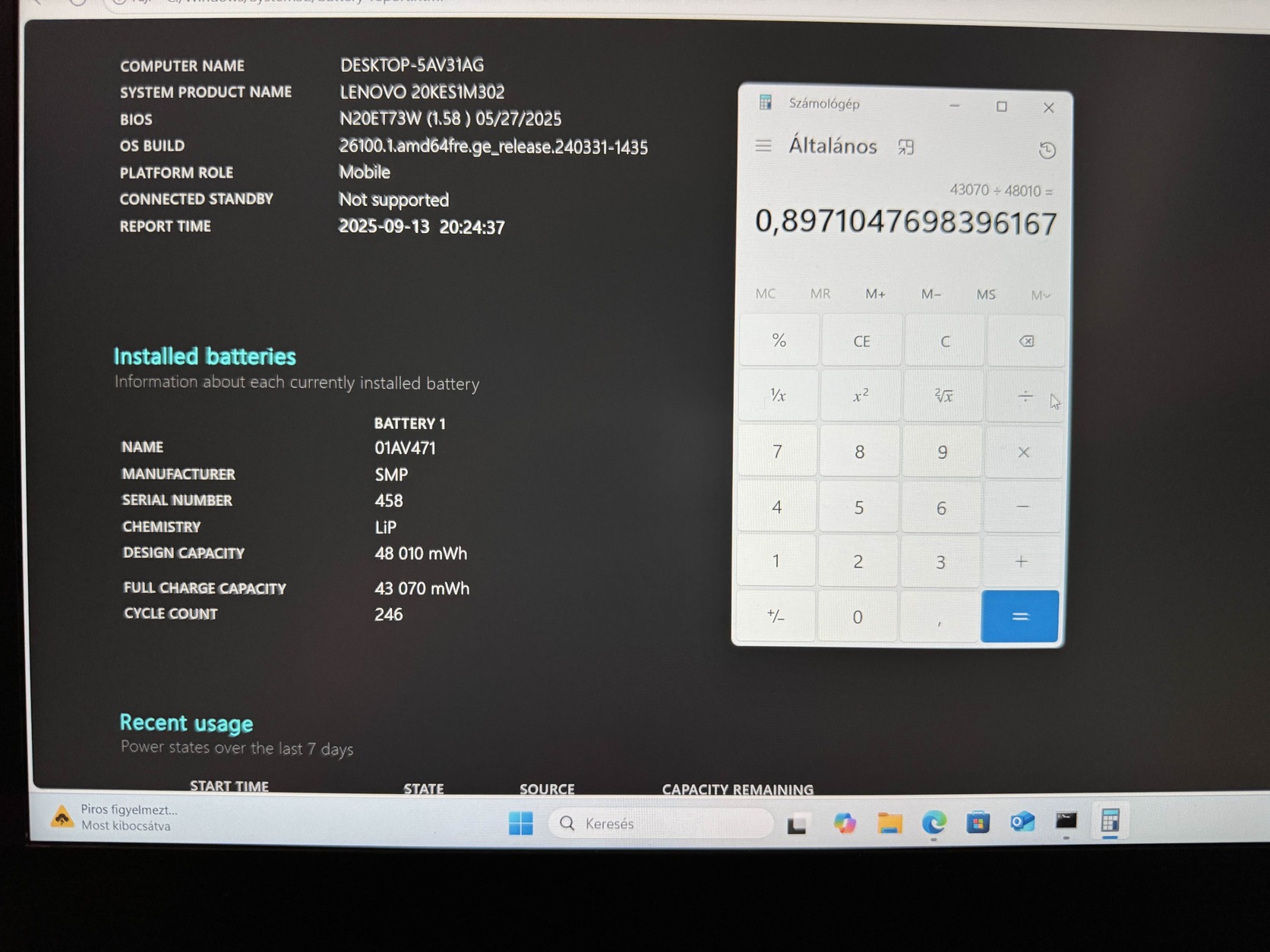Viewport: 1270px width, 952px height.
Task: Click the 'Installed batteries' heading
Action: click(x=204, y=356)
